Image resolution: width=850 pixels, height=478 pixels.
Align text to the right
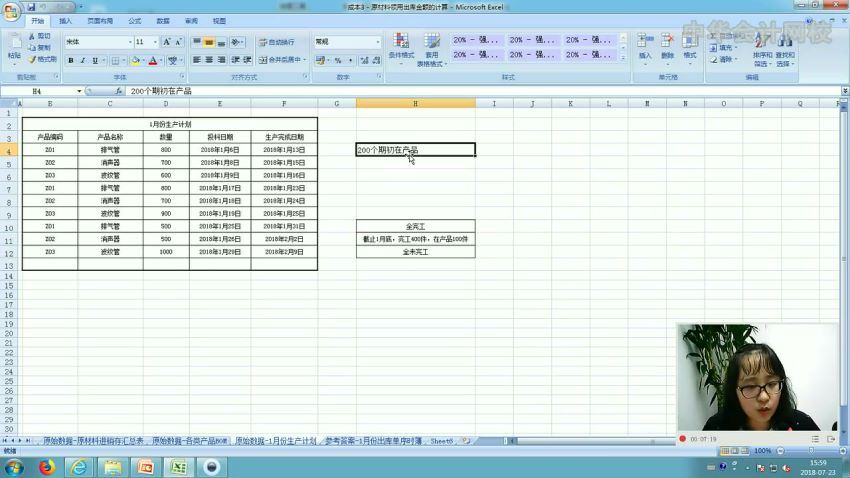click(221, 60)
